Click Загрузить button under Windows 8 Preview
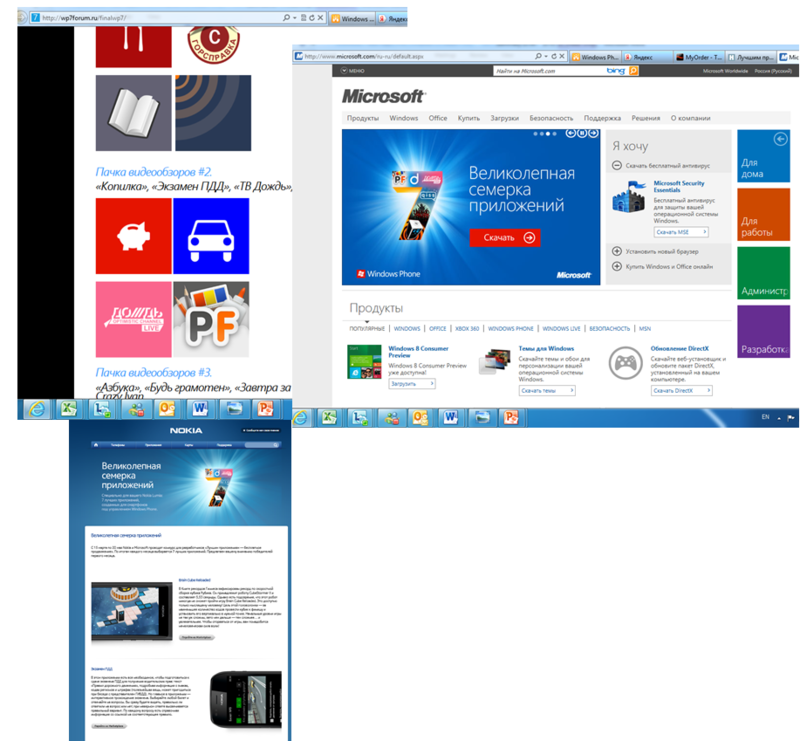Screen dimensions: 800x741 412,384
